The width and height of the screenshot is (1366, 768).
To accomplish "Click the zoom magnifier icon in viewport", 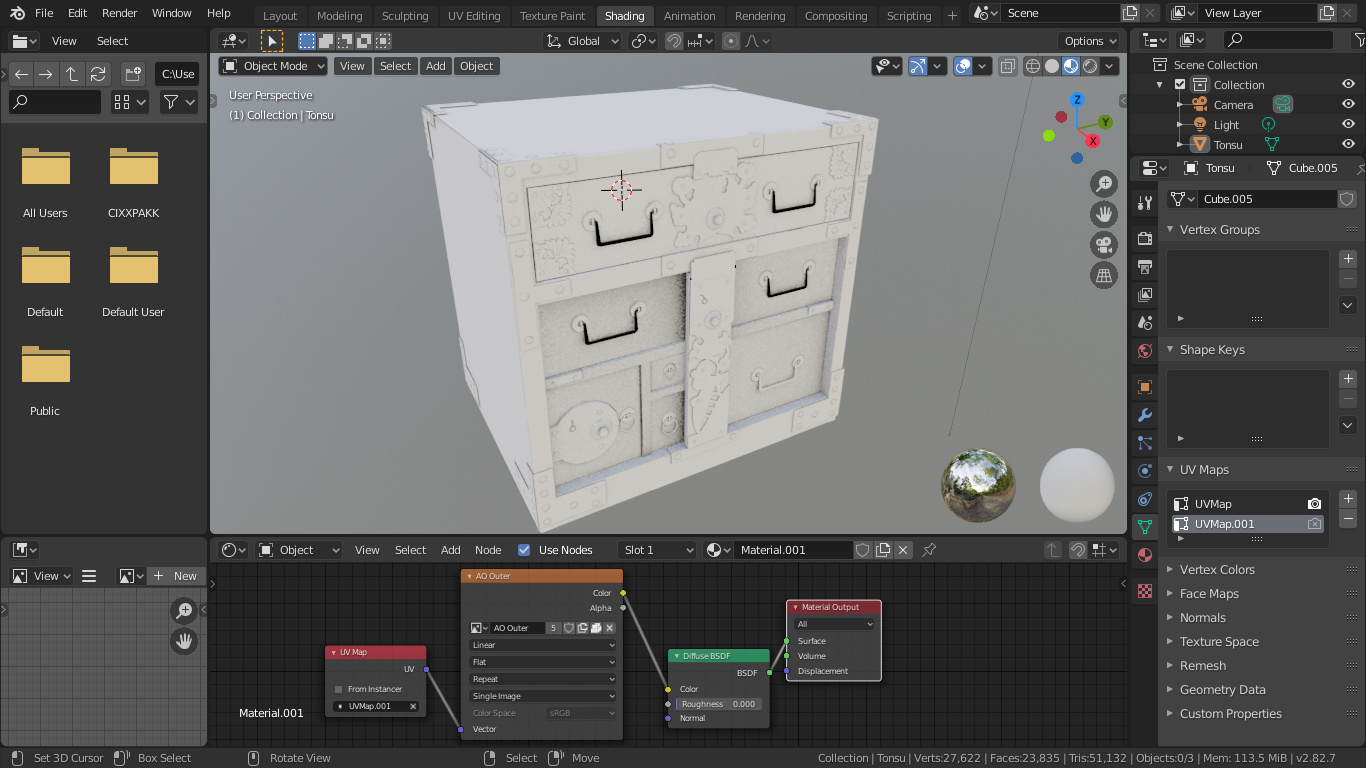I will coord(1104,183).
